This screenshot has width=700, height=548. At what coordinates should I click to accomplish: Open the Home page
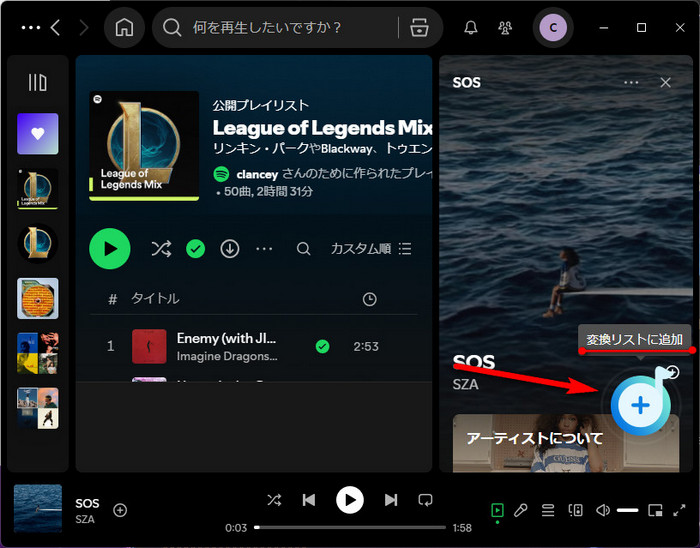click(124, 28)
